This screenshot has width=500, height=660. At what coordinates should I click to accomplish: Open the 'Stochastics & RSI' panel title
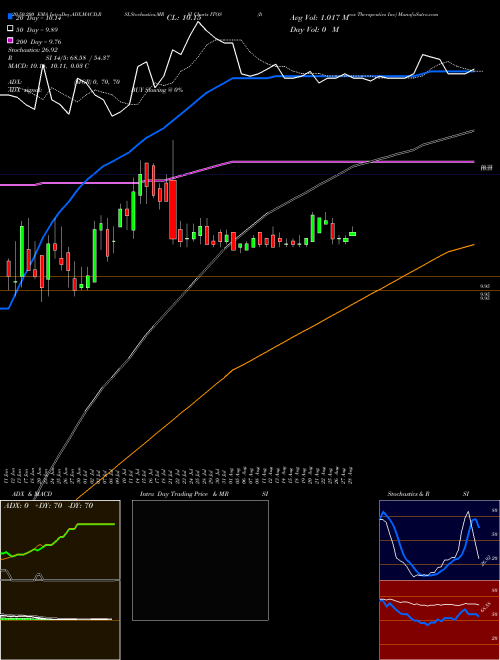click(x=428, y=494)
